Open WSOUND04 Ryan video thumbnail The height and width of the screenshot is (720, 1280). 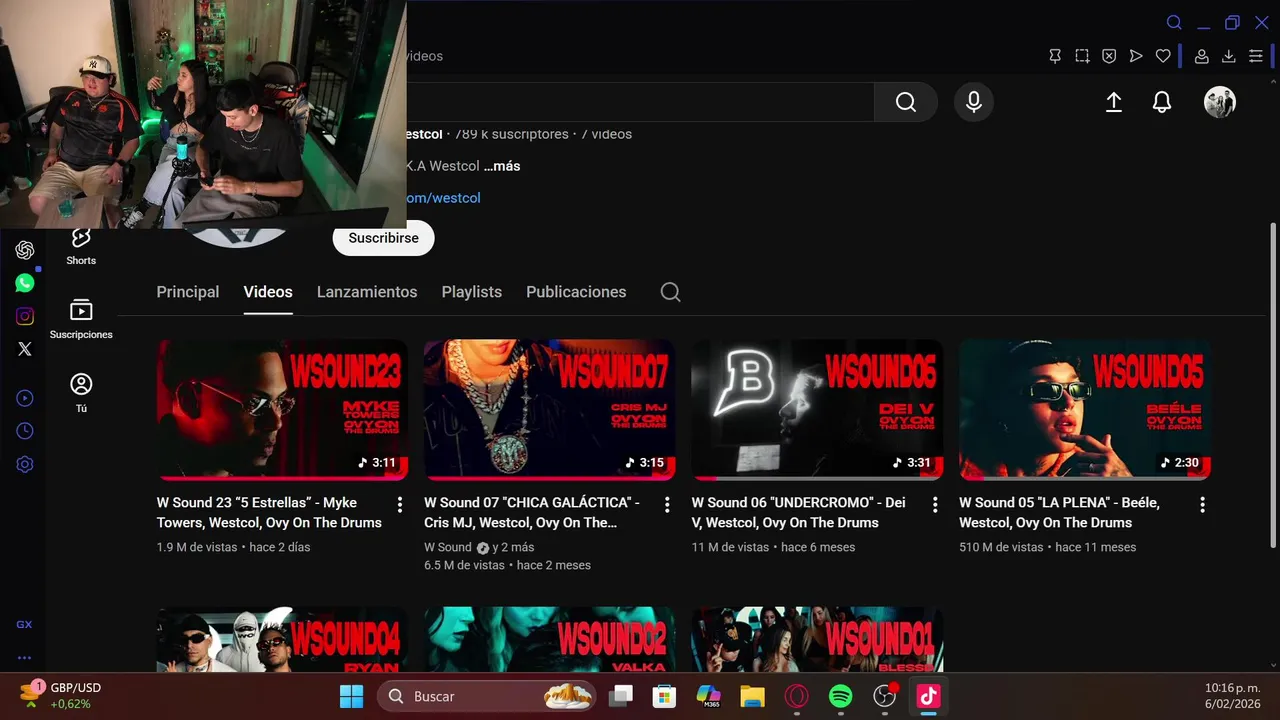coord(282,640)
